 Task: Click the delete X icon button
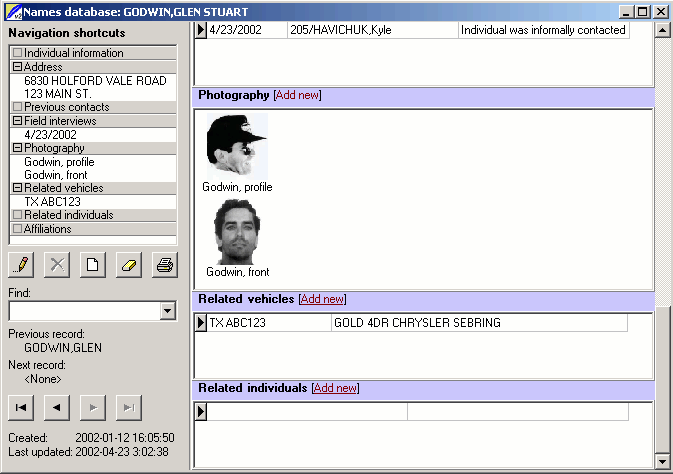click(57, 265)
